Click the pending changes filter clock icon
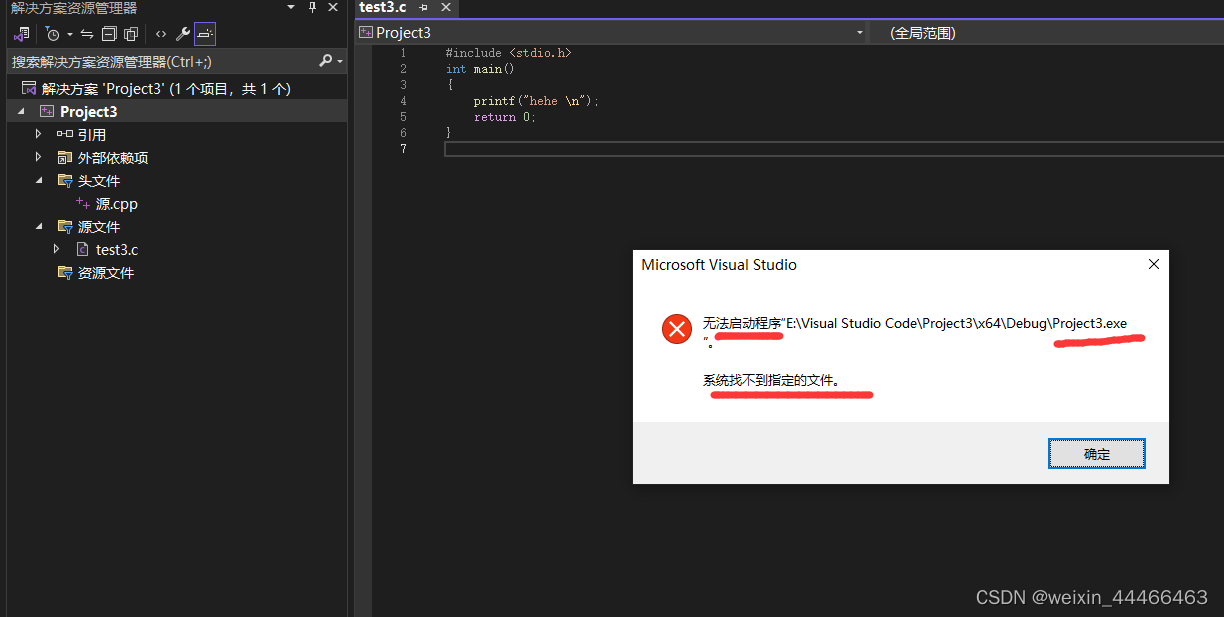1224x617 pixels. tap(53, 33)
